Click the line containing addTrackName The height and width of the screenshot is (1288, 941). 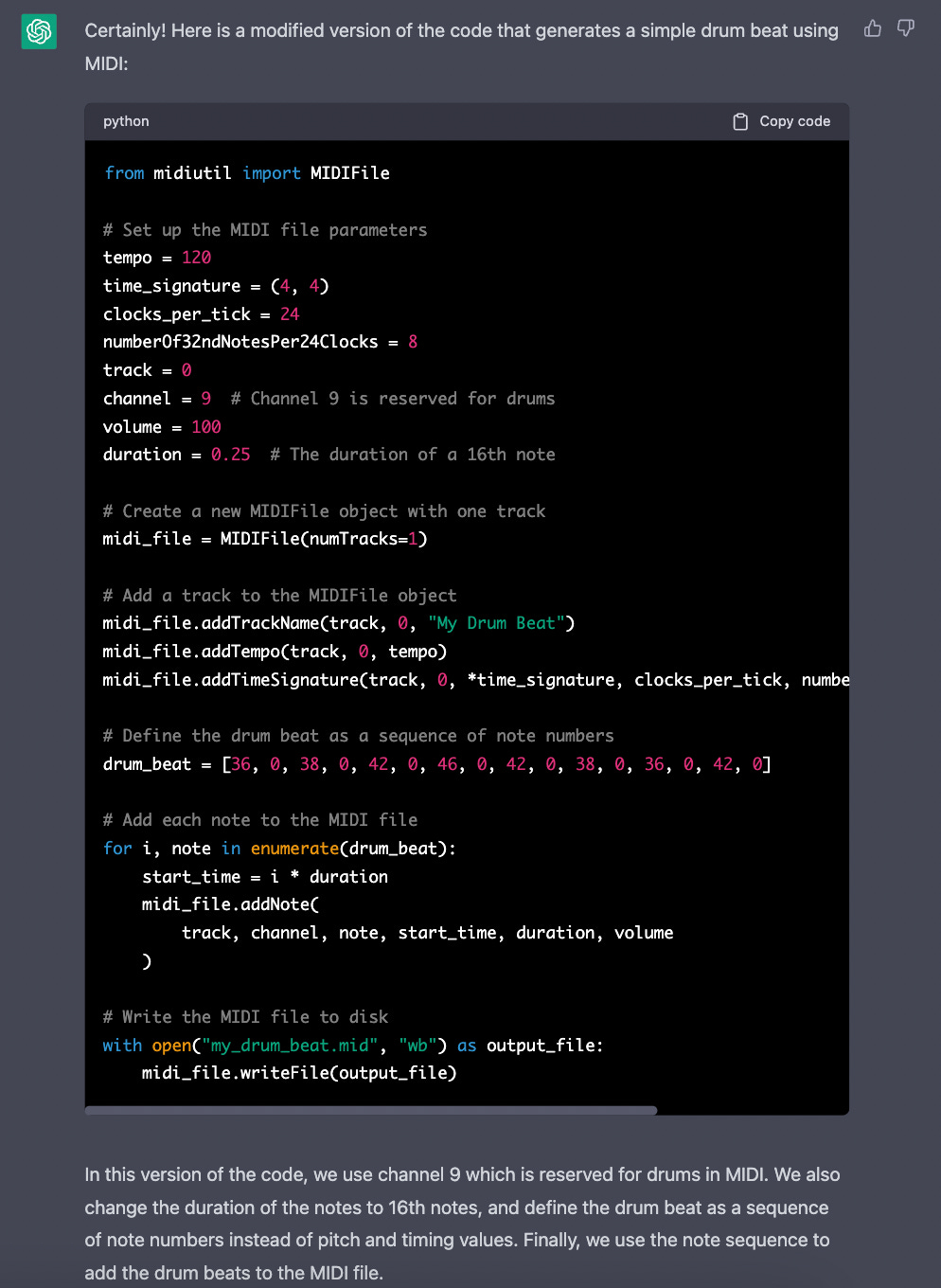pos(339,623)
